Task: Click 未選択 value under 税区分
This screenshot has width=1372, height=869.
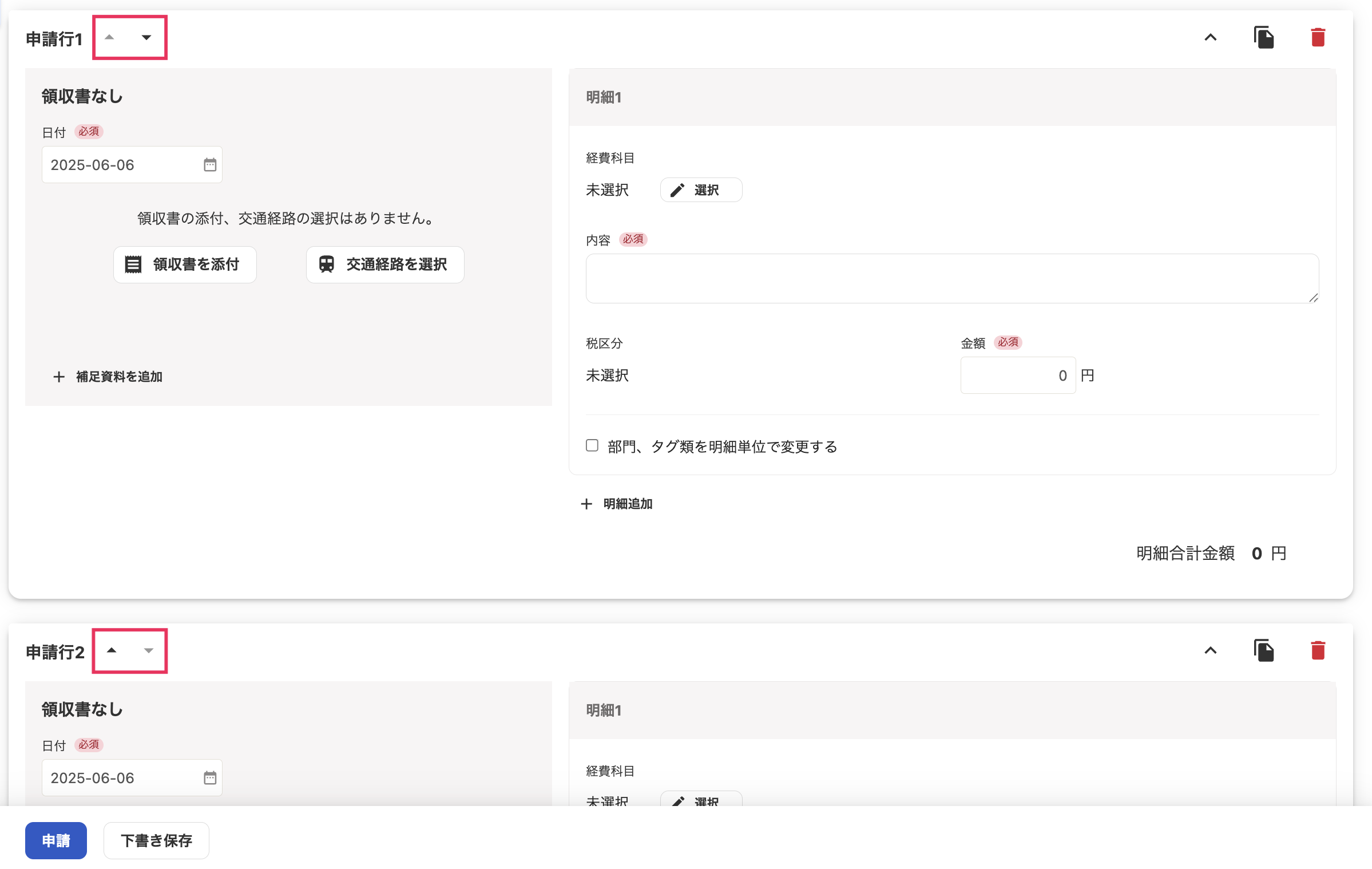Action: point(608,376)
